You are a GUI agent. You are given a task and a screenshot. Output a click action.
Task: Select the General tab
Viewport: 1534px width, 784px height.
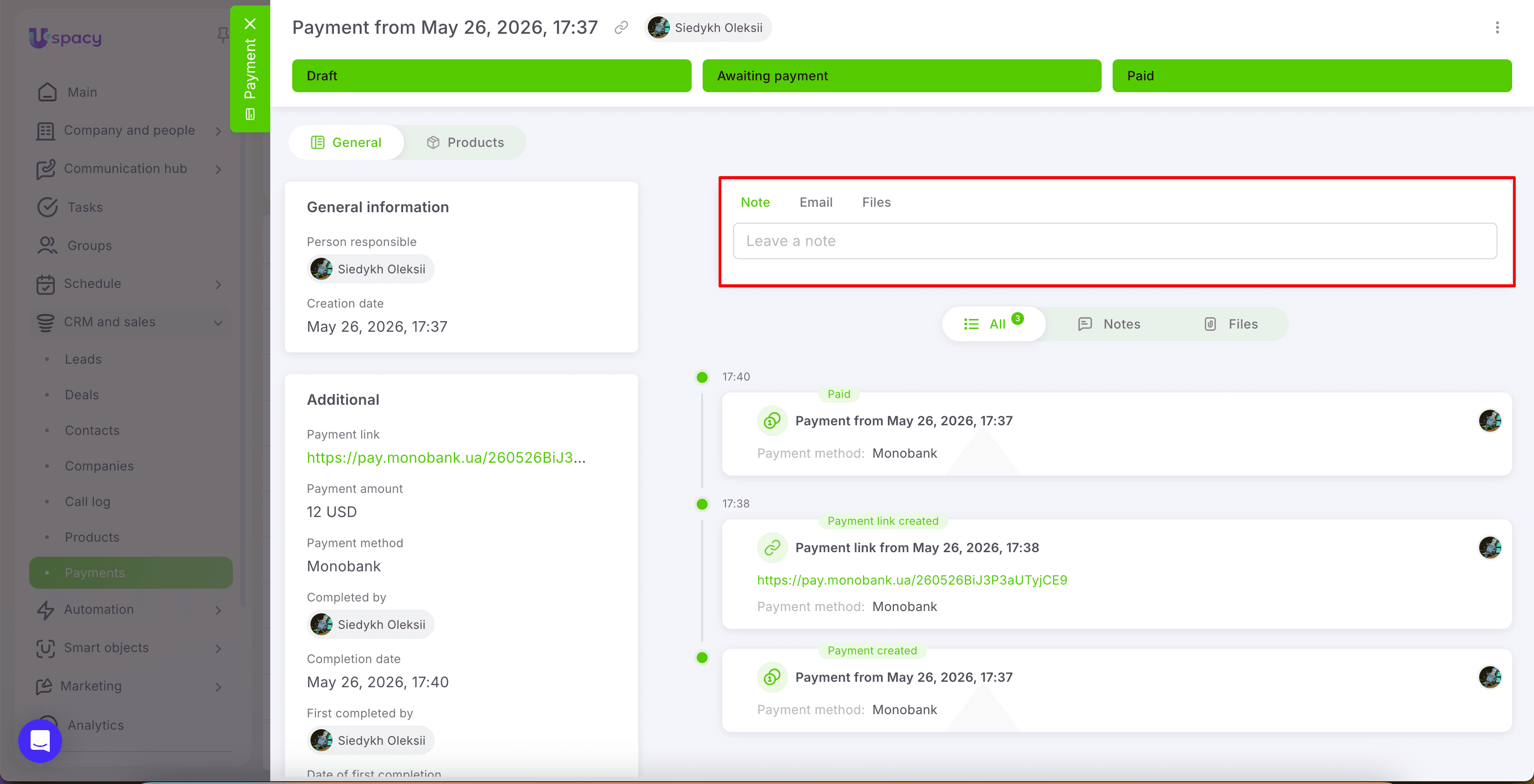347,142
